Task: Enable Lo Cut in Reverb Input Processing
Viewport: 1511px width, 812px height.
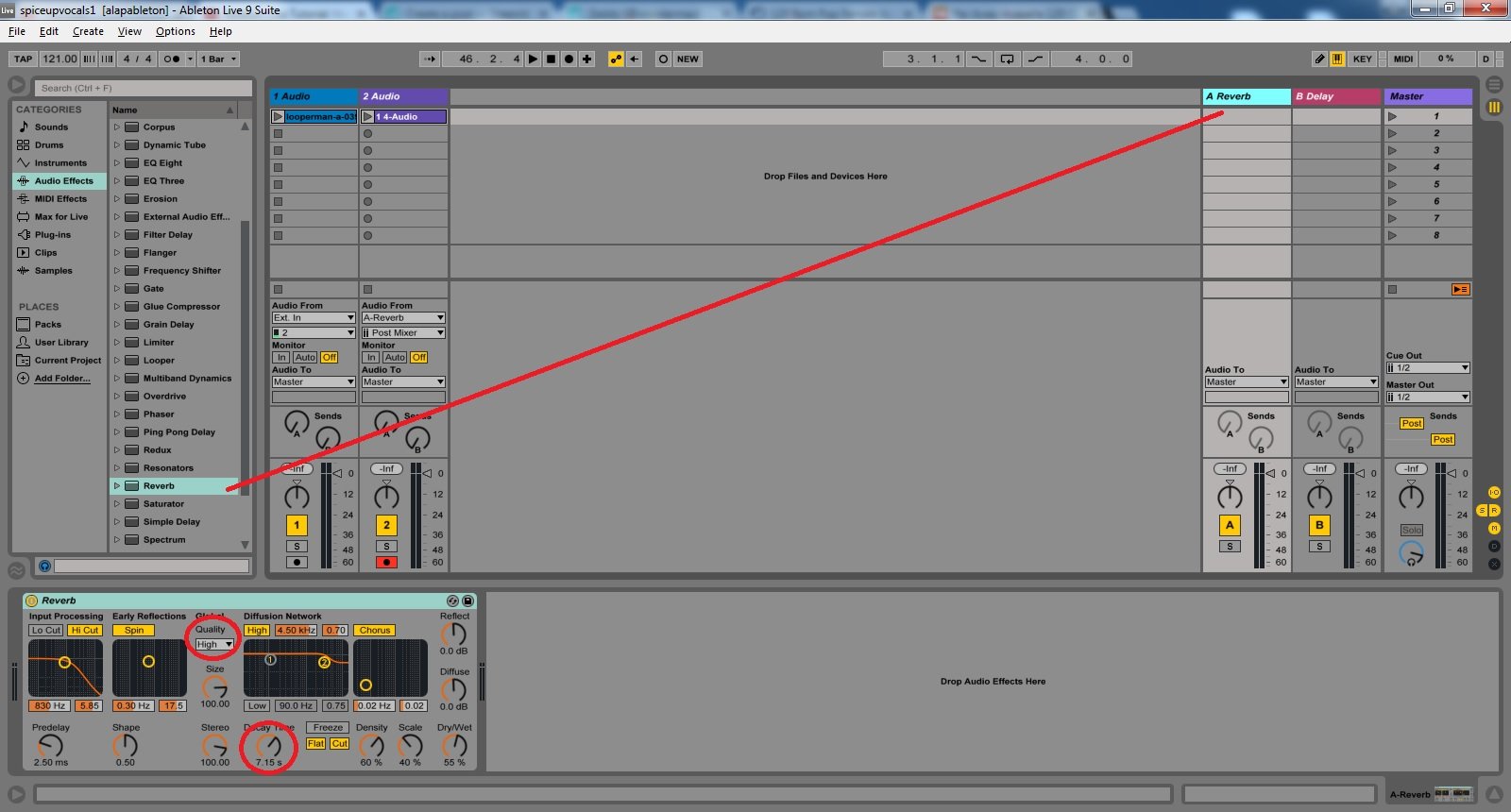Action: [x=45, y=631]
